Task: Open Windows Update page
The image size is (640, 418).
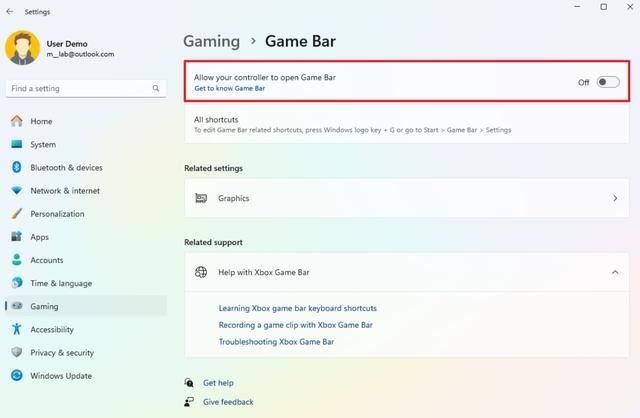Action: click(87, 375)
